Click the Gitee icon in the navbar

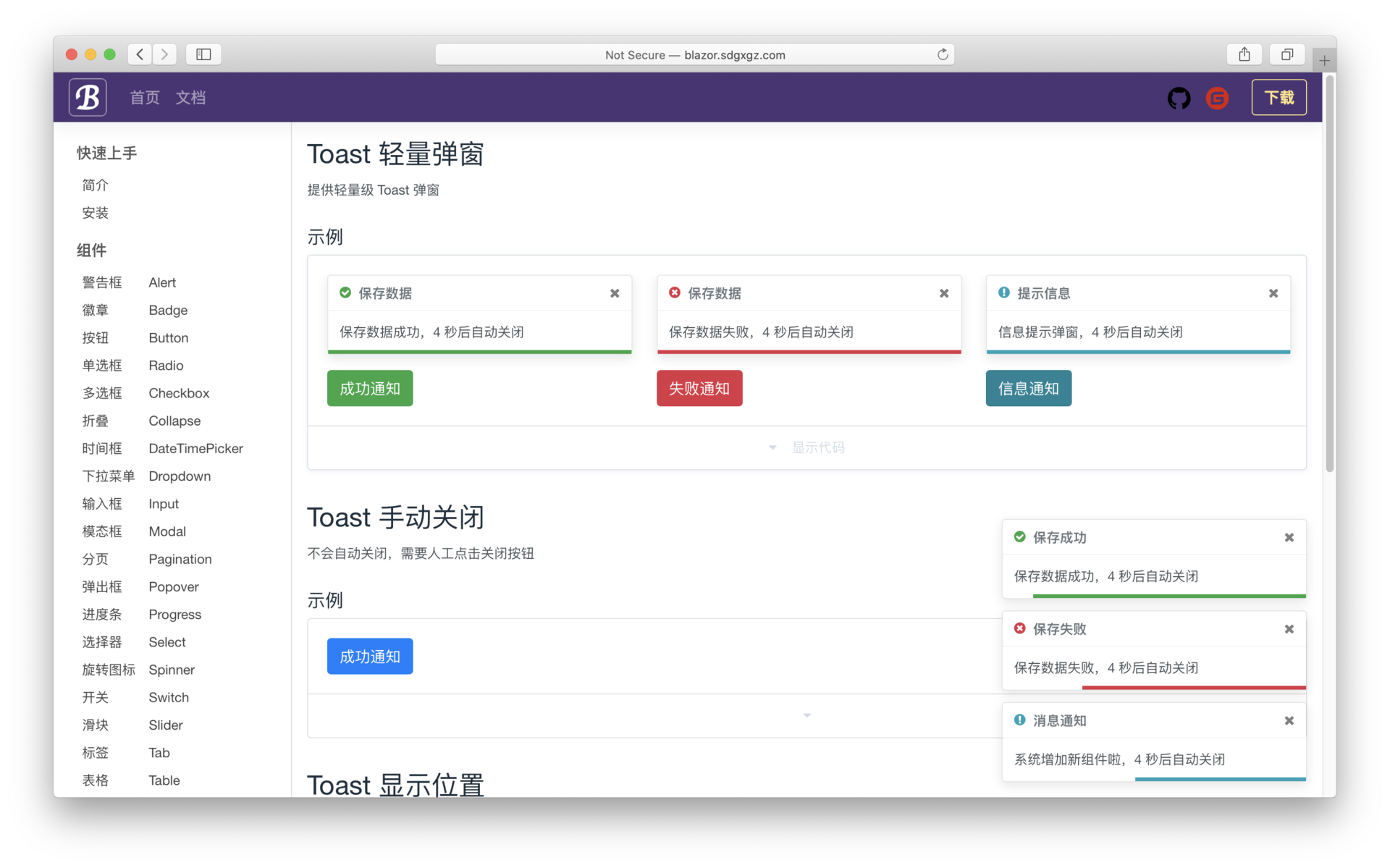pos(1217,97)
